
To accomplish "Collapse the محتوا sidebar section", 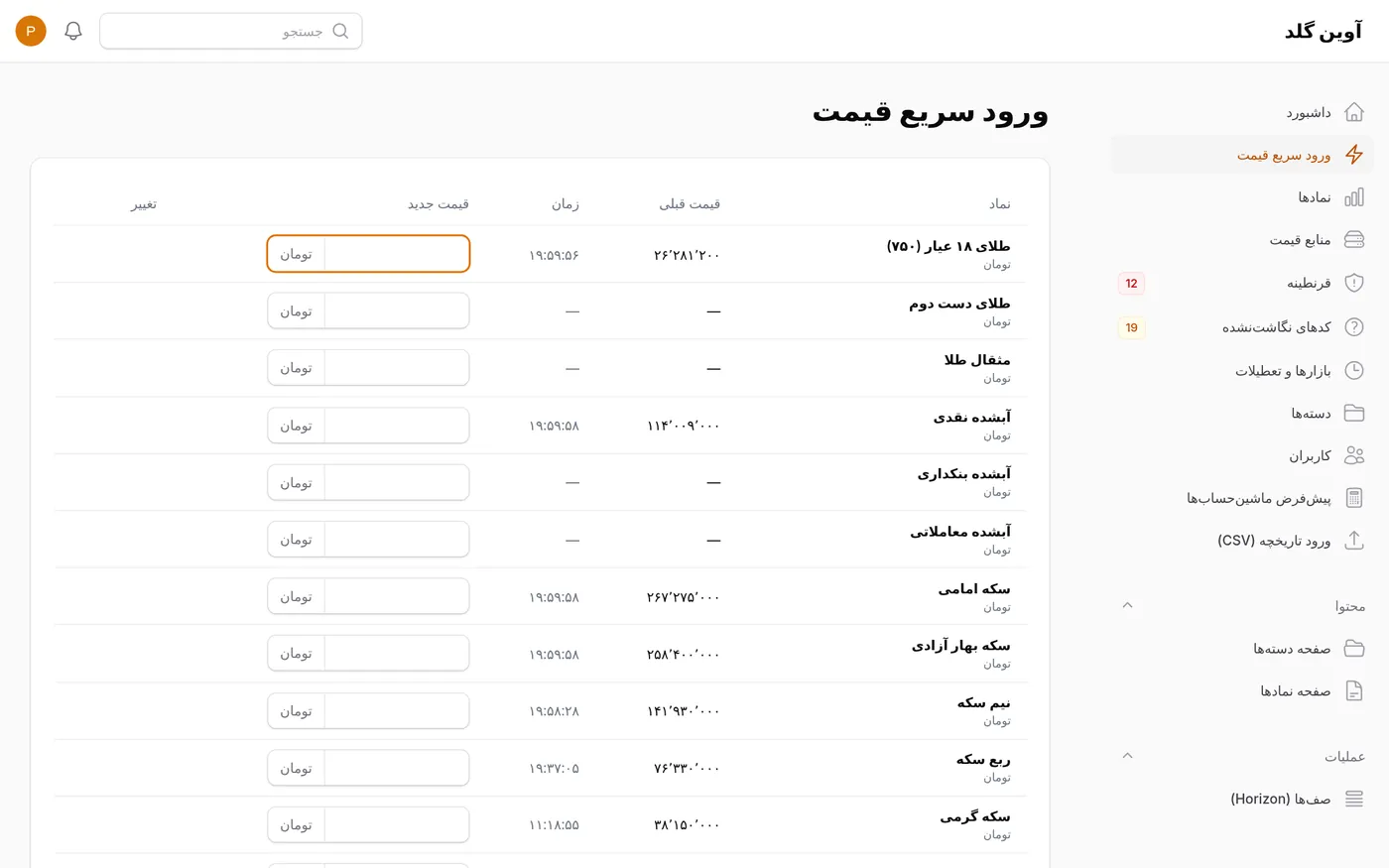I will [1127, 605].
